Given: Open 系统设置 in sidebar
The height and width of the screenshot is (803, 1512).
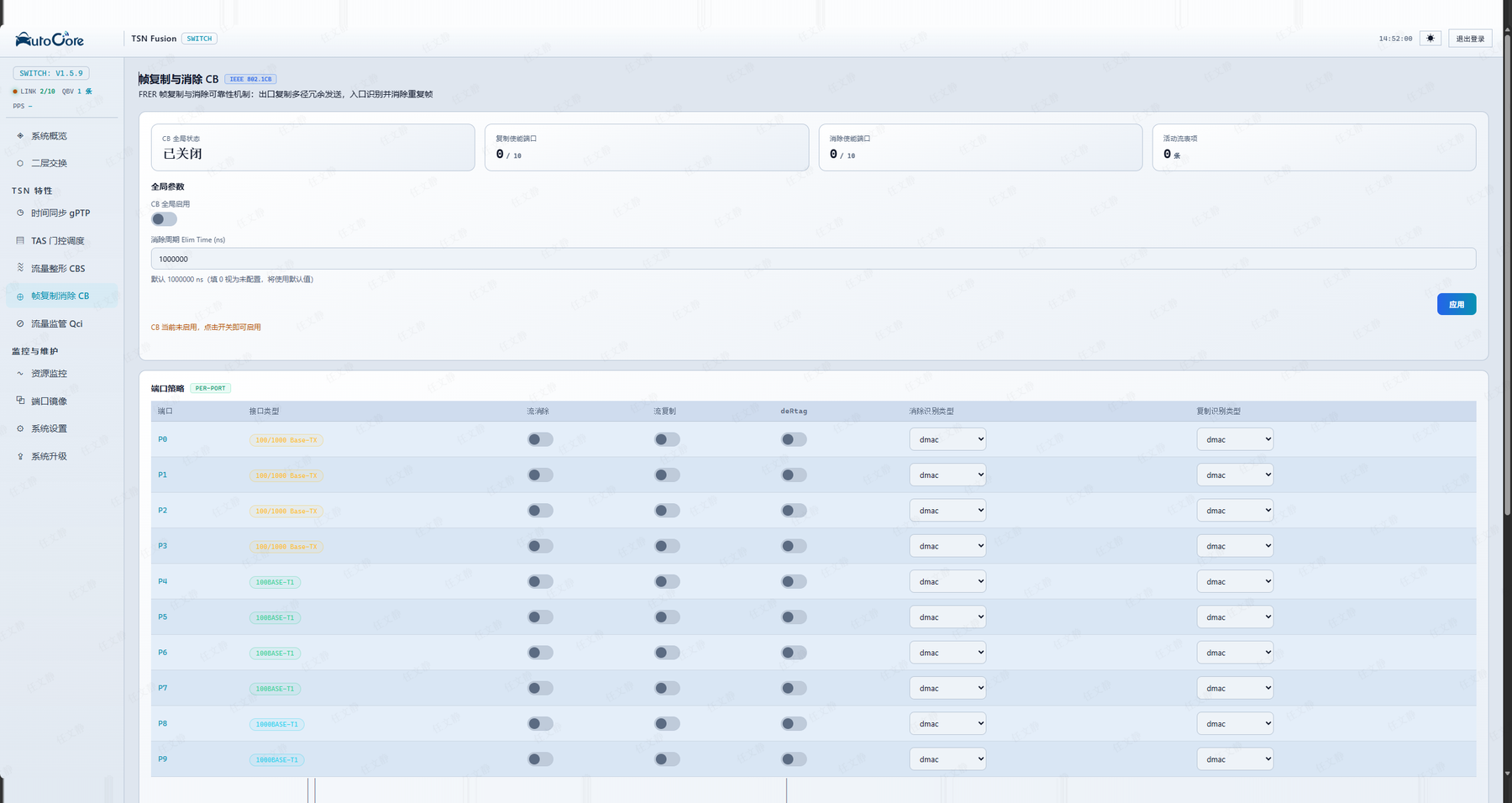Looking at the screenshot, I should [62, 428].
